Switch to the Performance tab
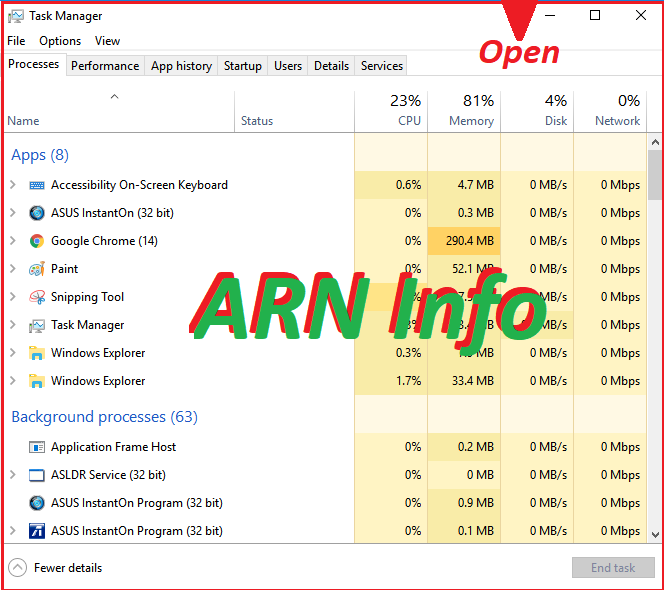The height and width of the screenshot is (590, 664). [105, 66]
